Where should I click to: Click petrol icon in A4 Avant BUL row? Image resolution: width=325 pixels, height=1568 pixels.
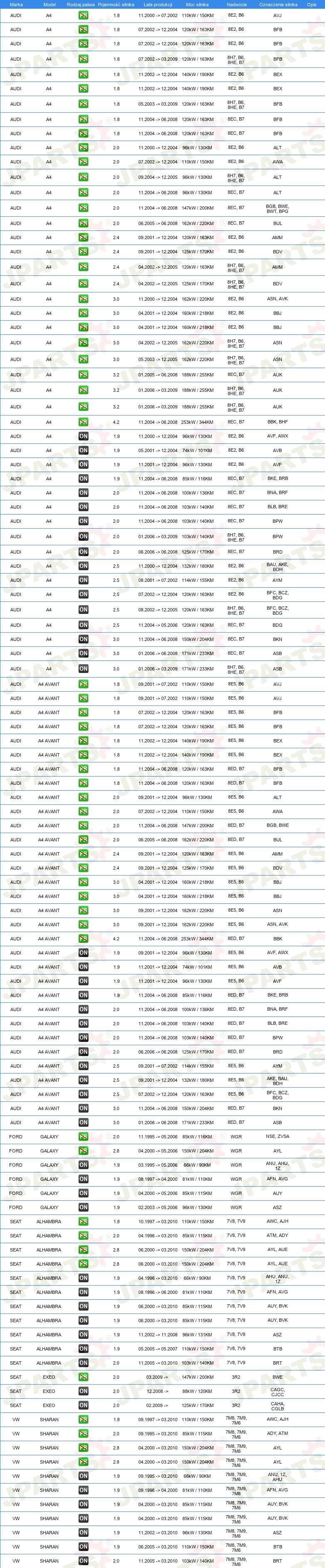point(84,840)
